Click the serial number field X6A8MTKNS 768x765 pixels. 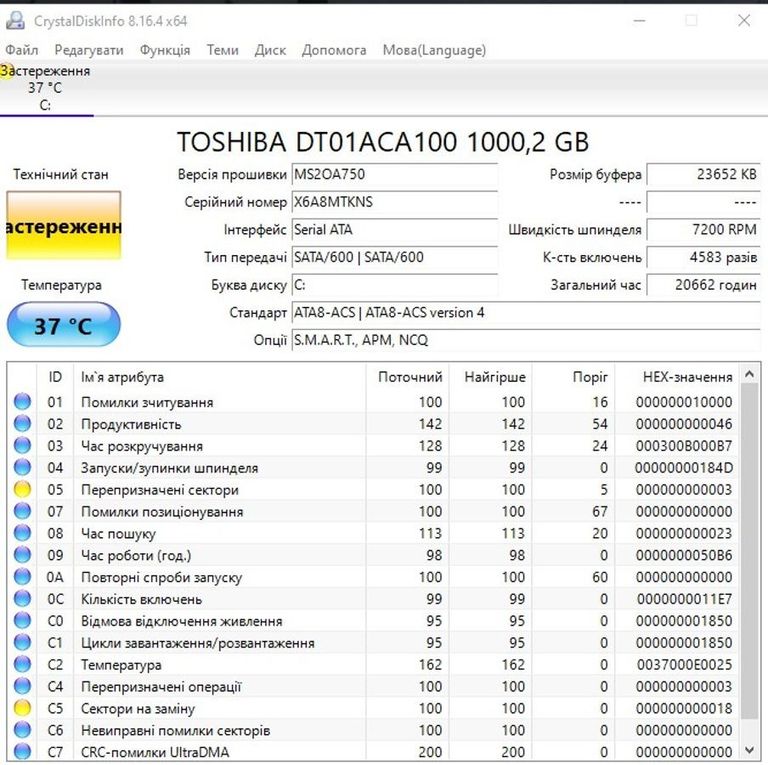coord(395,202)
